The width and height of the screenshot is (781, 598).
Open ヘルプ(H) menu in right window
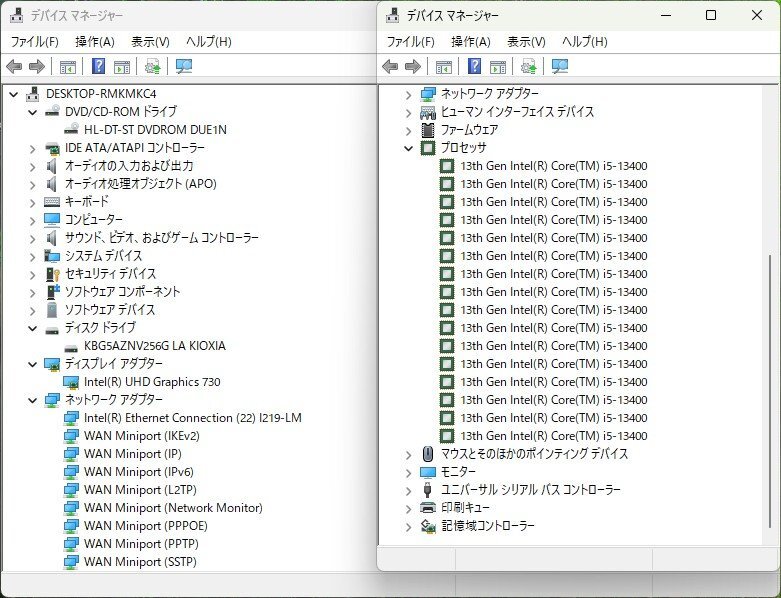585,42
